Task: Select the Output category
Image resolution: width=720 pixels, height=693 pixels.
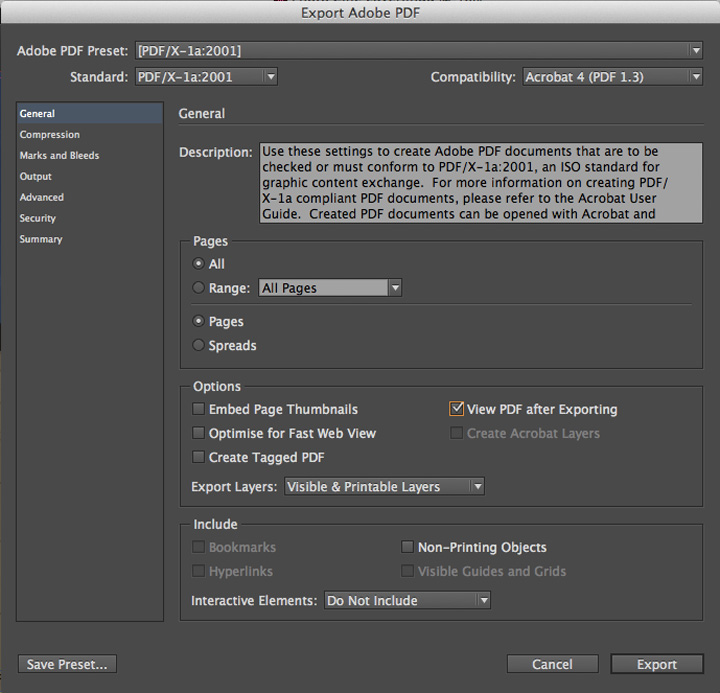Action: pyautogui.click(x=90, y=176)
